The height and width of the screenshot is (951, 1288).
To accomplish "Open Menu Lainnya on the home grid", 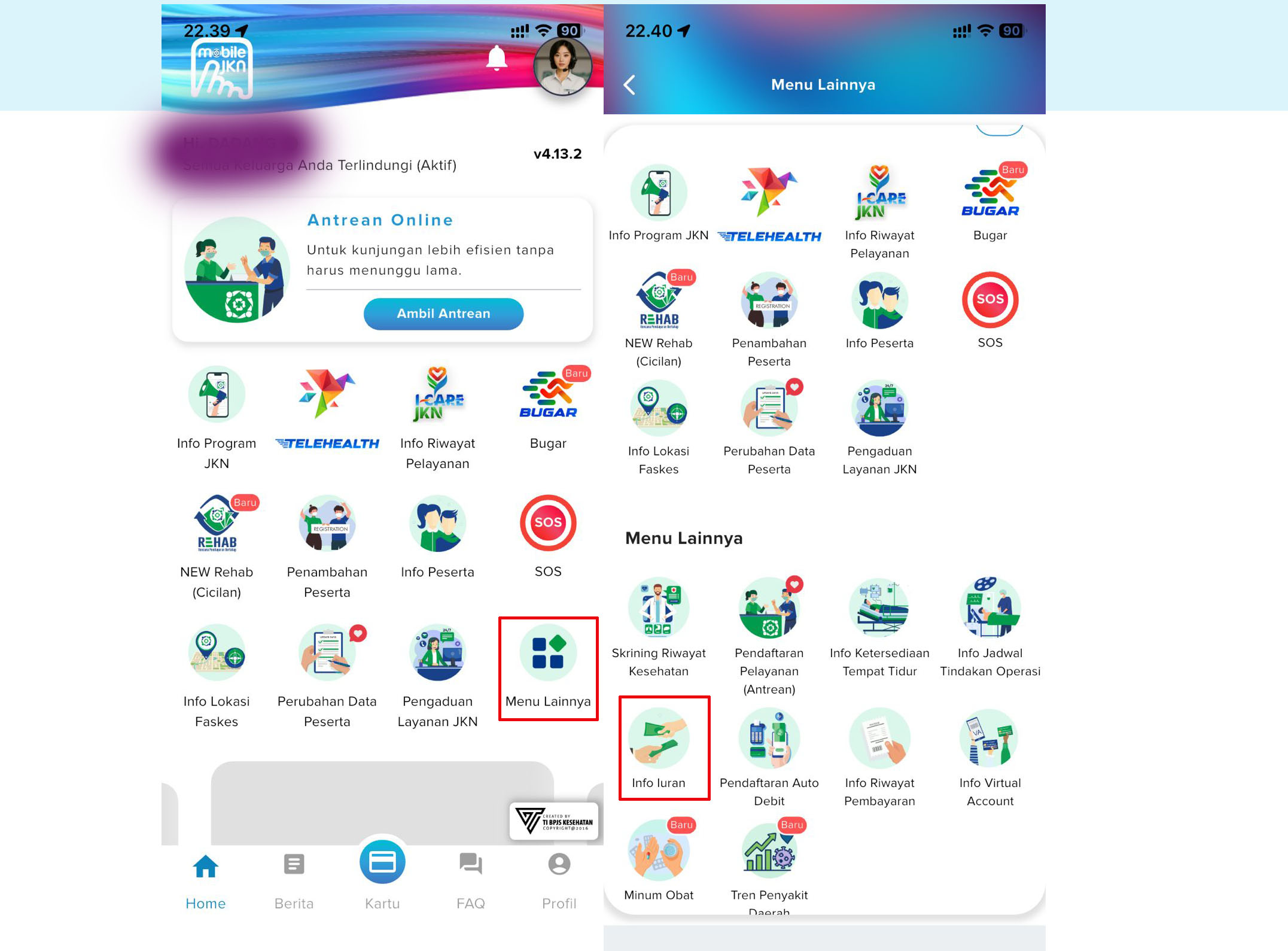I will (548, 669).
